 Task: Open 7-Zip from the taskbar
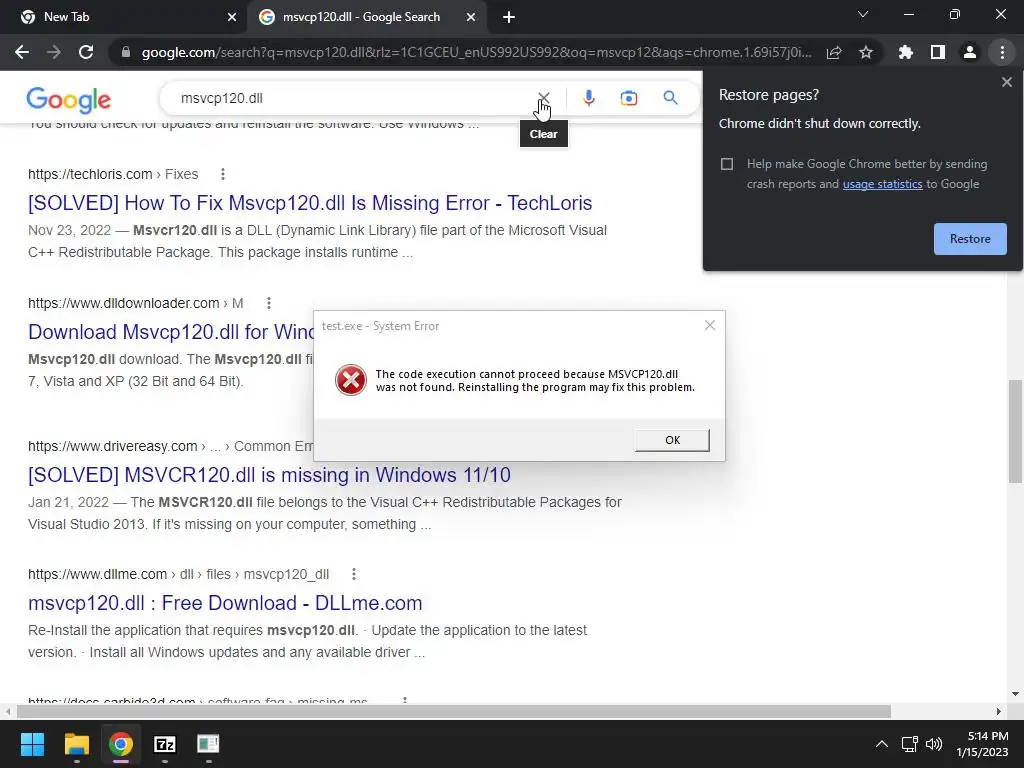tap(165, 744)
